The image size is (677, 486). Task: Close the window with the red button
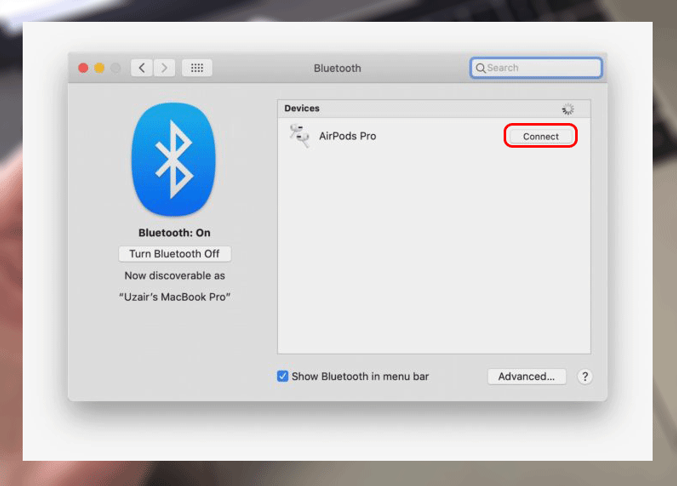point(83,68)
